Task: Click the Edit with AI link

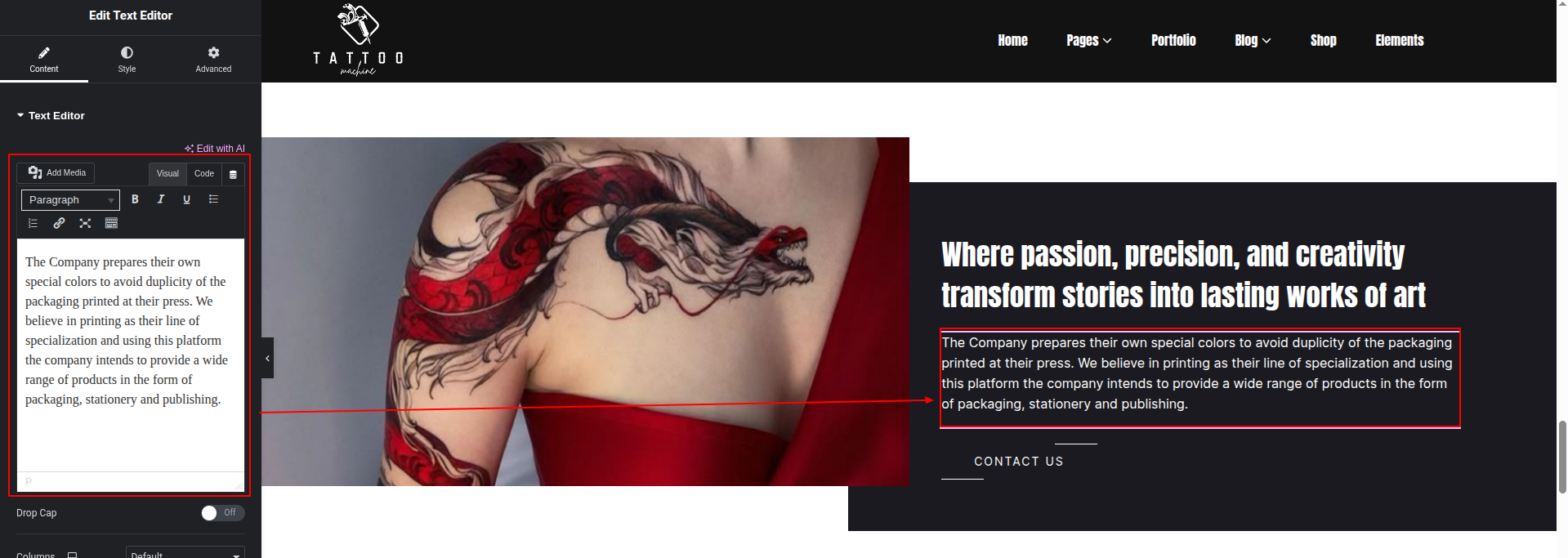Action: [215, 149]
